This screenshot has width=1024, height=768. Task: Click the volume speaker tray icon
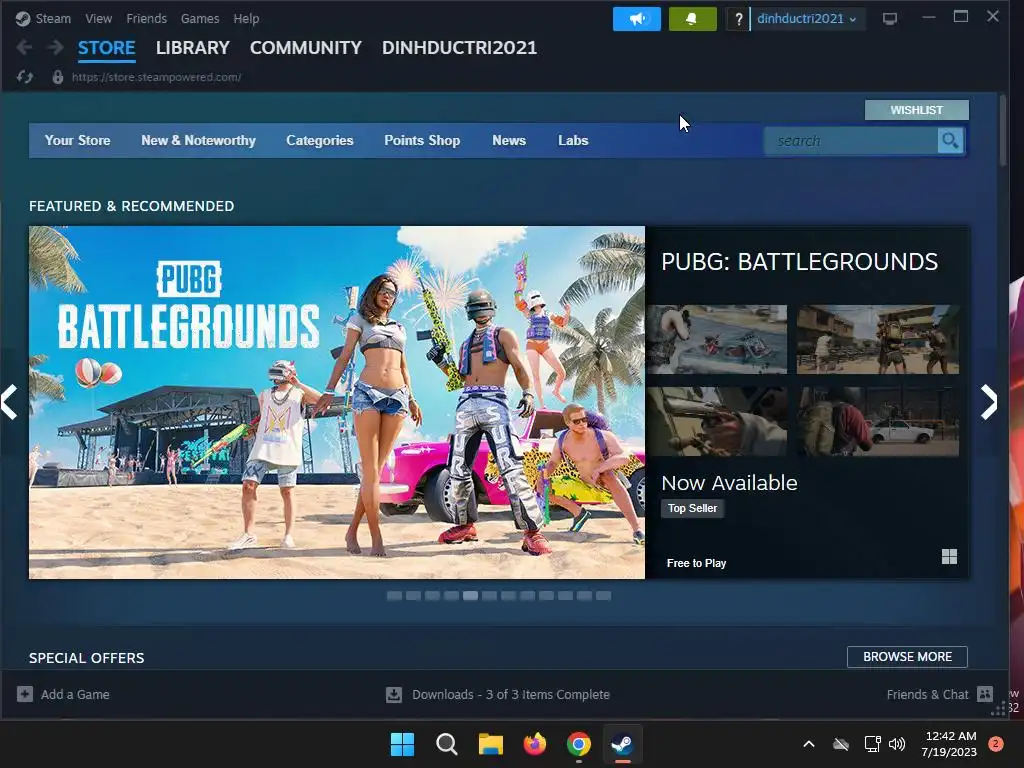point(897,744)
